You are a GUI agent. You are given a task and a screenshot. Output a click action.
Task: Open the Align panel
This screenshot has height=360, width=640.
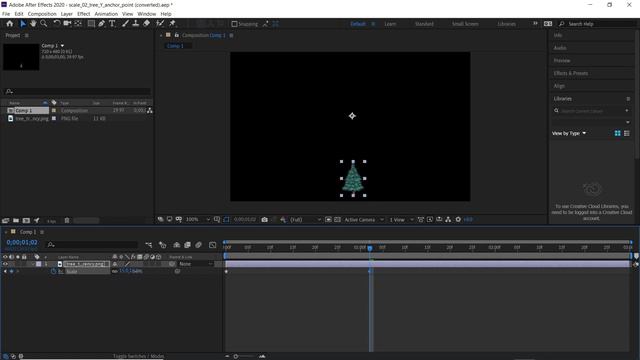pos(559,86)
